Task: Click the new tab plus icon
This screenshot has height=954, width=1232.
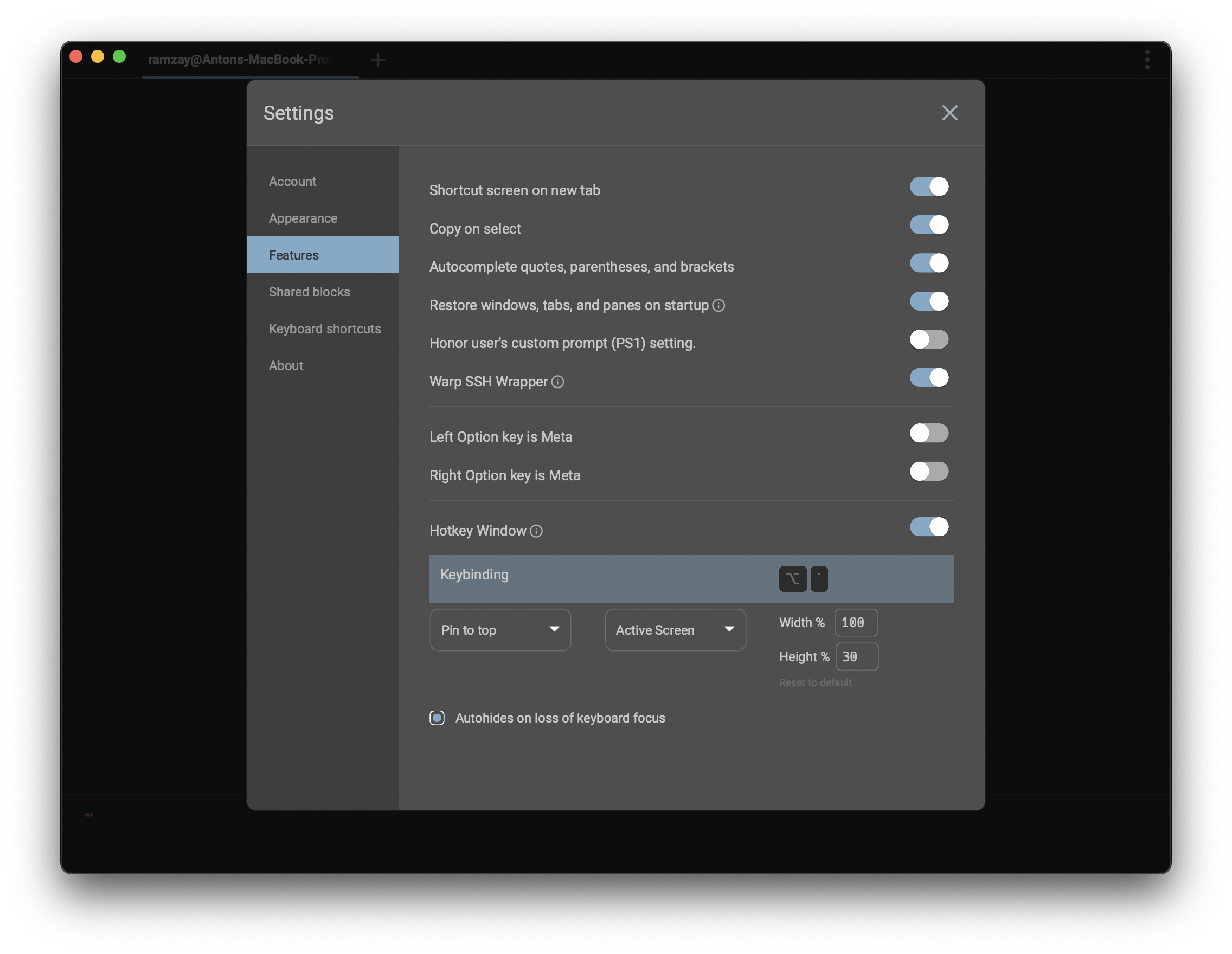Action: [x=378, y=59]
